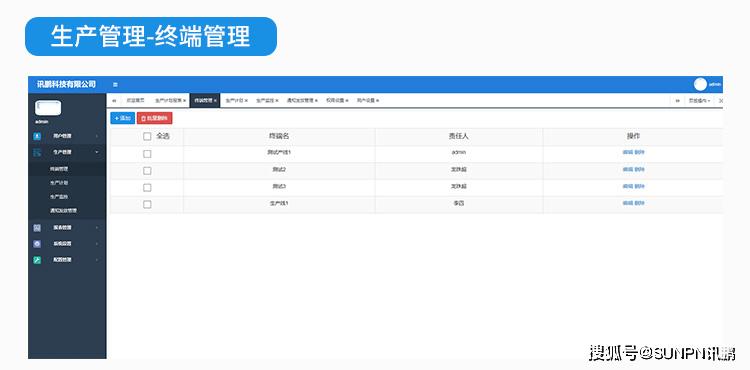Click 编辑 for terminal 生产线1

[628, 203]
